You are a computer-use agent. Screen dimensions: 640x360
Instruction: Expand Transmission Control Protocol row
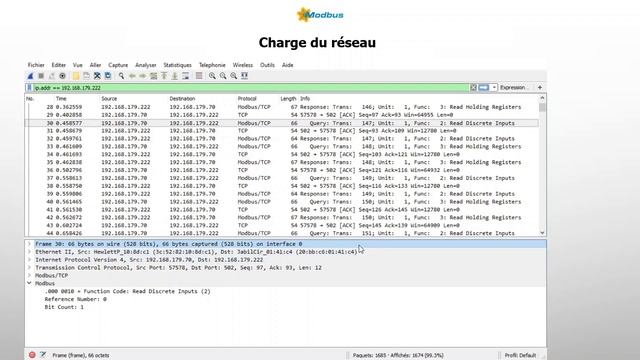click(29, 268)
